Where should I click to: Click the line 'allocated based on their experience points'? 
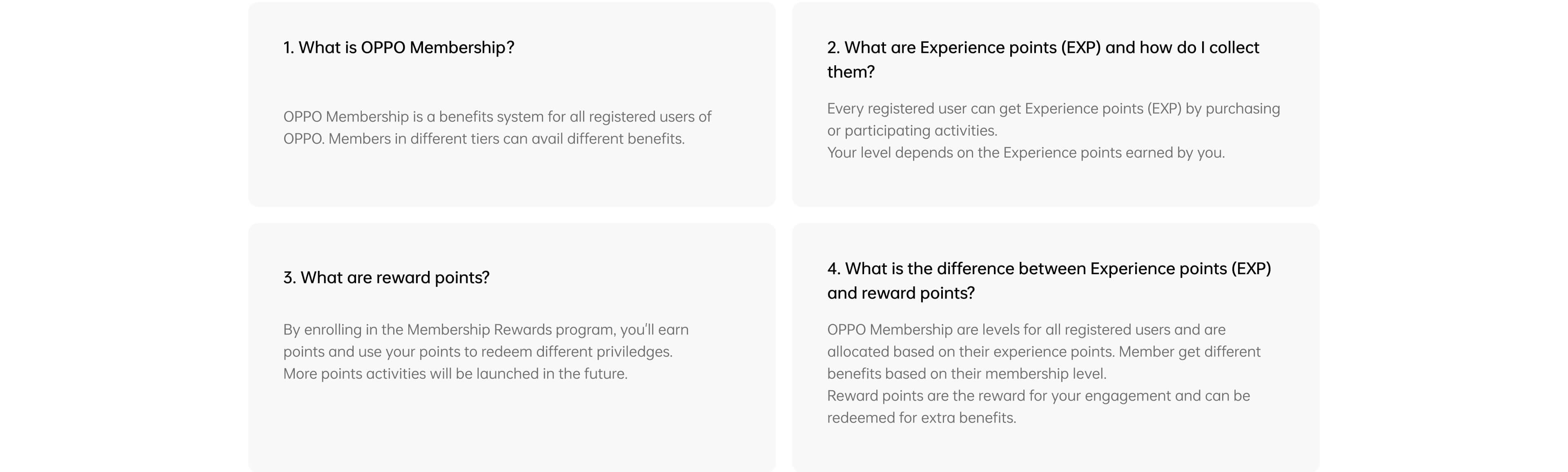[1043, 352]
